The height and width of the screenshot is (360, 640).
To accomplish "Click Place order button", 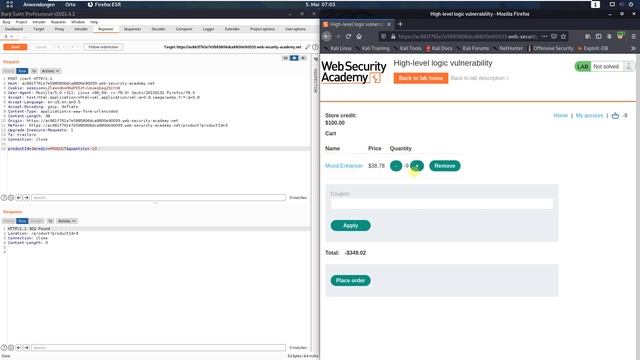I will (x=350, y=280).
